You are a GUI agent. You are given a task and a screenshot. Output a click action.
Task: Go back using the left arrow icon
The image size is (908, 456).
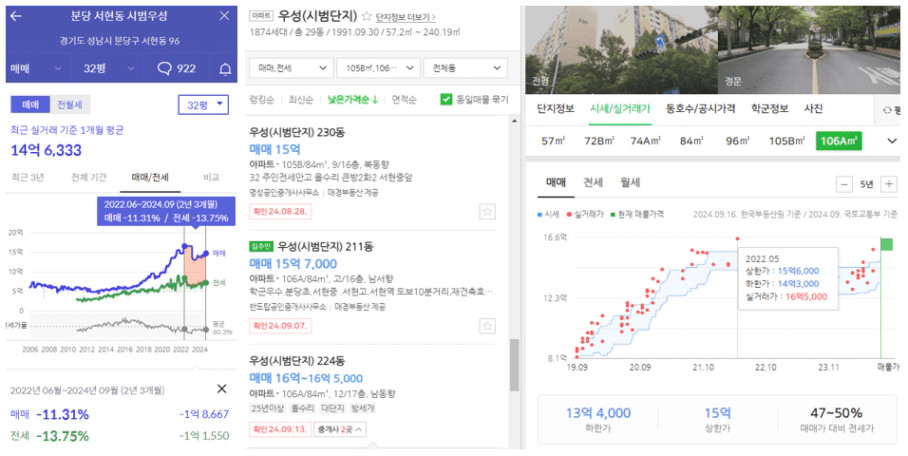(16, 16)
